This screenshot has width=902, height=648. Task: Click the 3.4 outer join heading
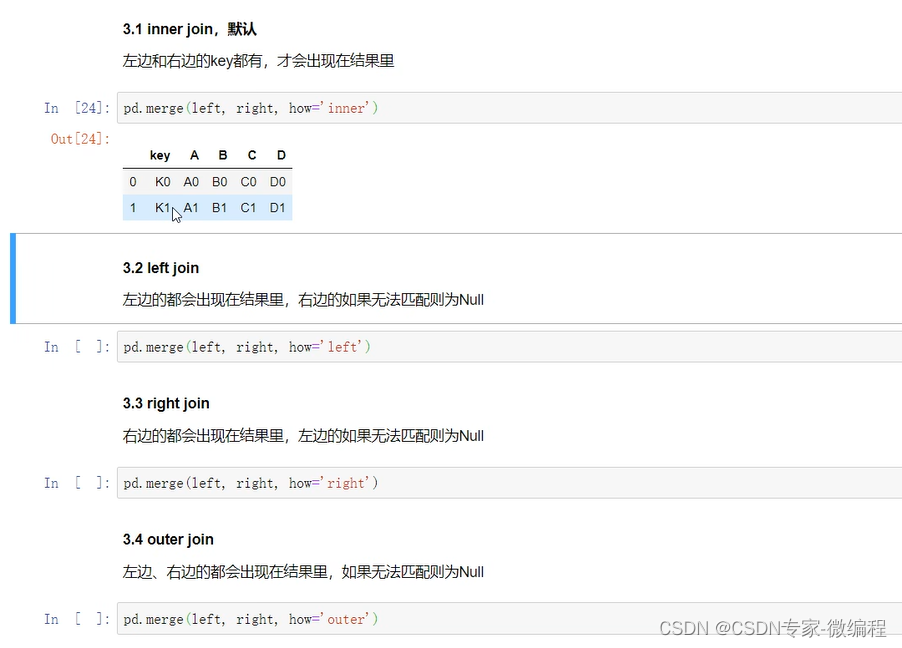tap(168, 539)
